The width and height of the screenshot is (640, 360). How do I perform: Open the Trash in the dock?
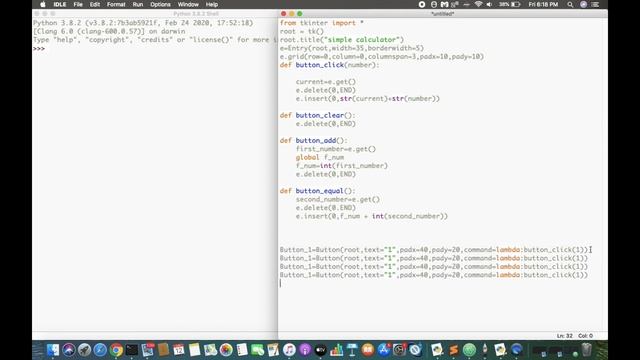pyautogui.click(x=587, y=350)
